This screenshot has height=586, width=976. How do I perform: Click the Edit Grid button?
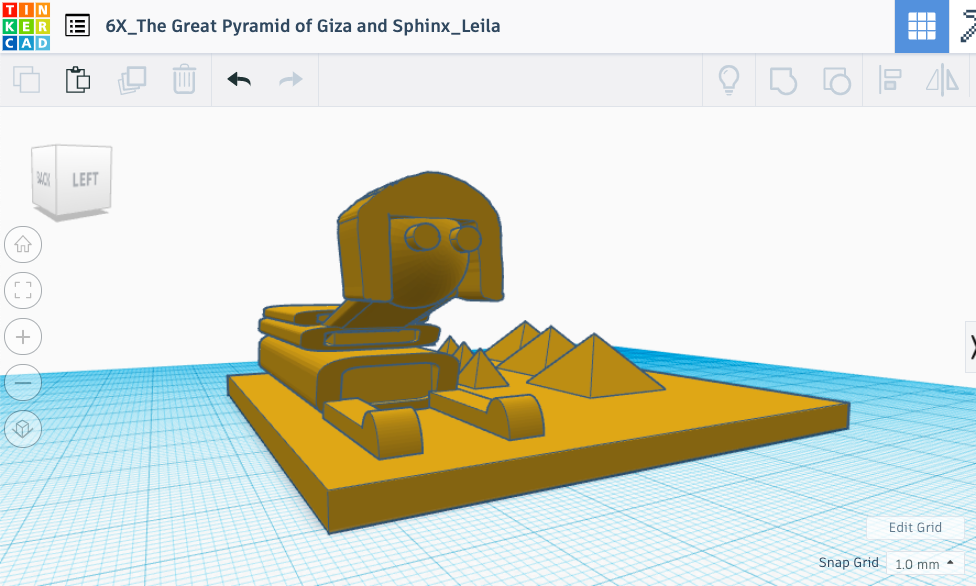coord(915,528)
